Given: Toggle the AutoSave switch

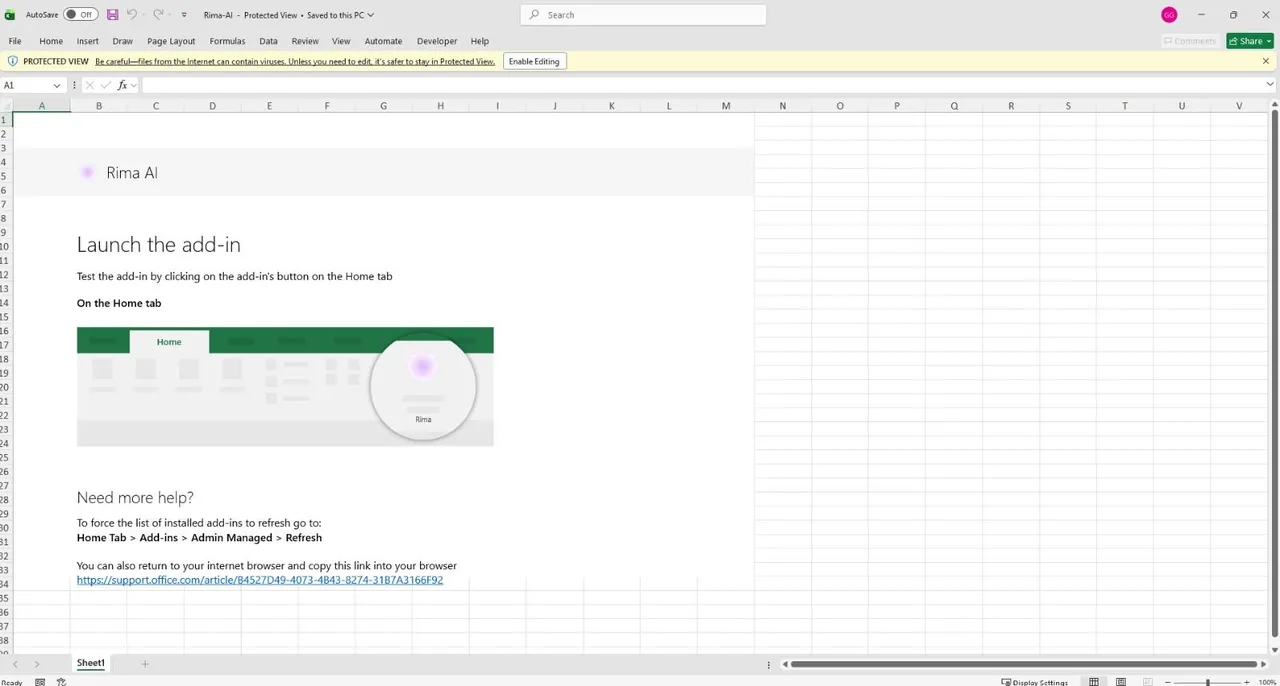Looking at the screenshot, I should click(x=80, y=15).
